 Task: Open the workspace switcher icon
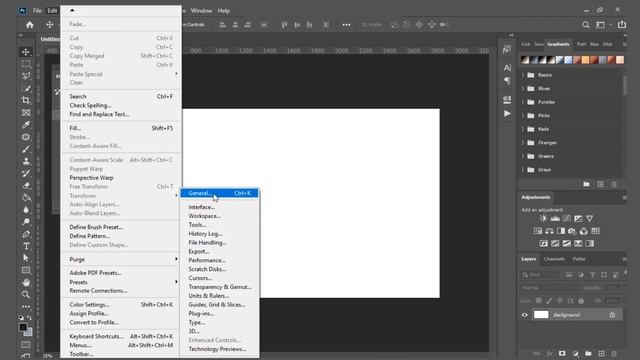coord(600,25)
